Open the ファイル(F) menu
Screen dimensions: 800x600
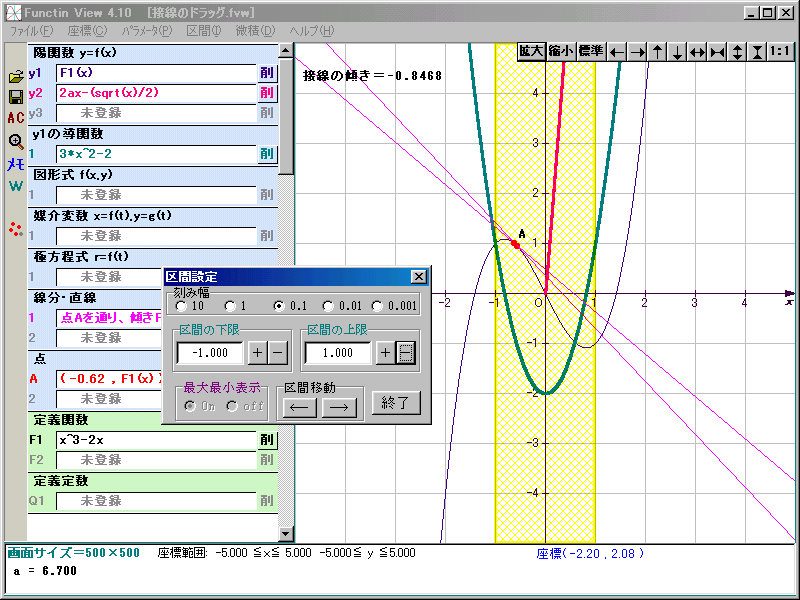31,31
